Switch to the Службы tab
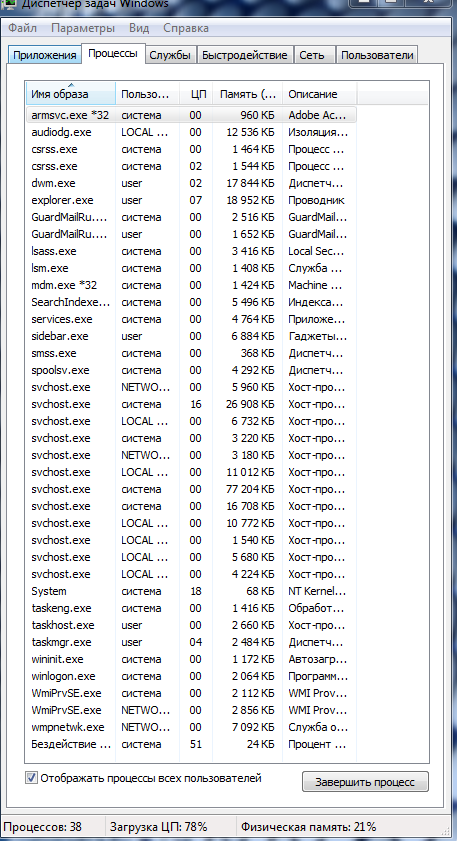 (170, 55)
